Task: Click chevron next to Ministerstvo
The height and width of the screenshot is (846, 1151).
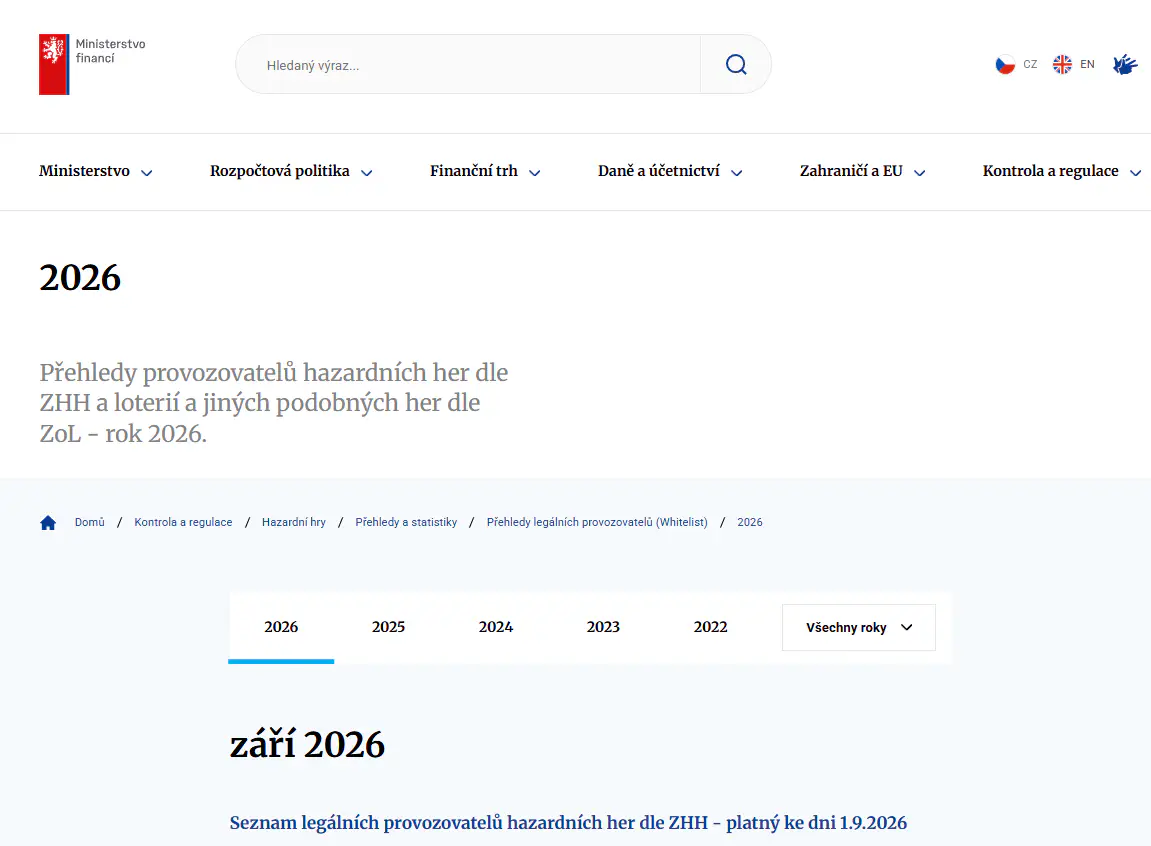Action: tap(147, 173)
